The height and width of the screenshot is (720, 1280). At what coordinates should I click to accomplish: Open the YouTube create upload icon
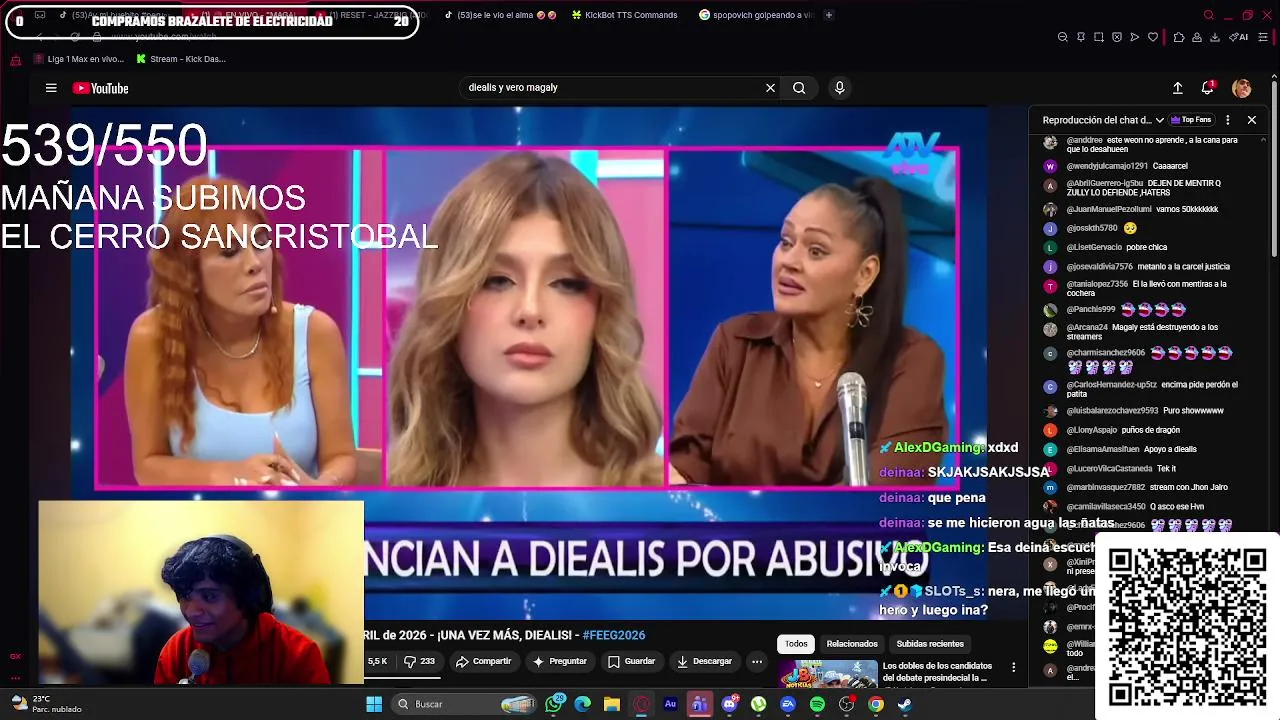point(1178,88)
